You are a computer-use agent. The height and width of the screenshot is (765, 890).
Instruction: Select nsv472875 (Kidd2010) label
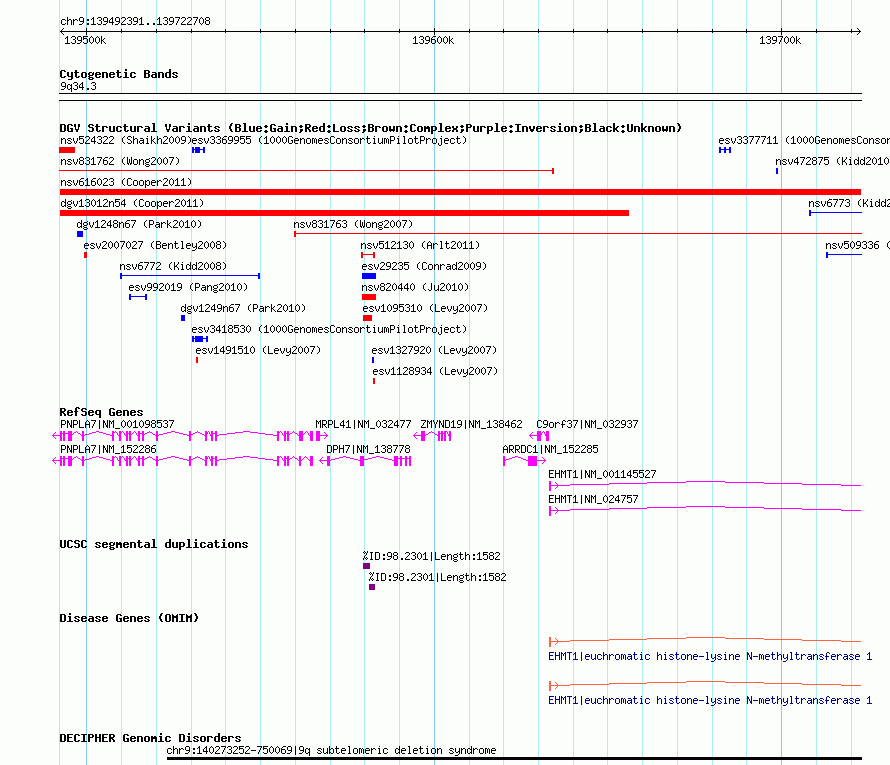pos(832,161)
